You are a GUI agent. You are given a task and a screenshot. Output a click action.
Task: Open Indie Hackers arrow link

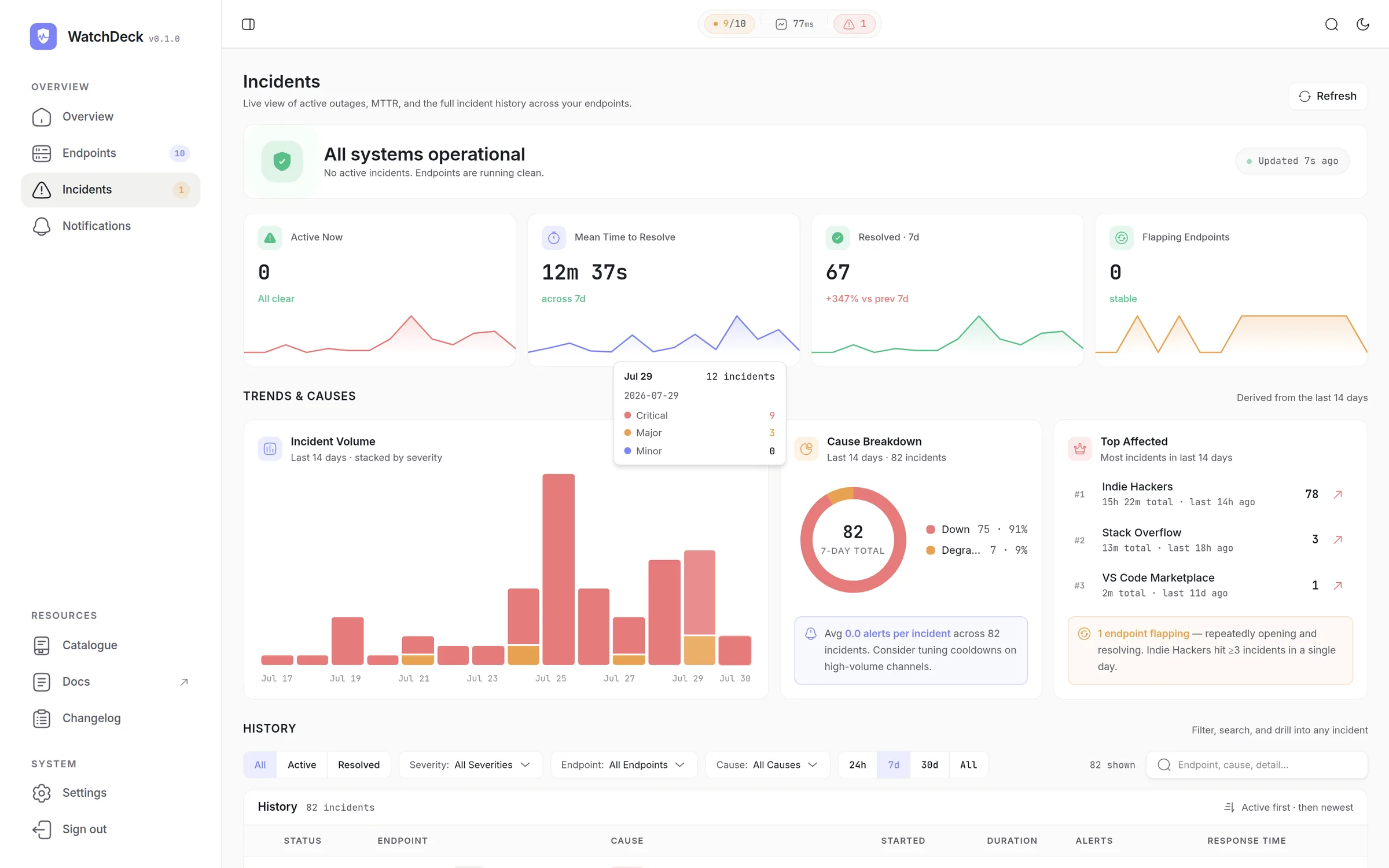click(1337, 494)
